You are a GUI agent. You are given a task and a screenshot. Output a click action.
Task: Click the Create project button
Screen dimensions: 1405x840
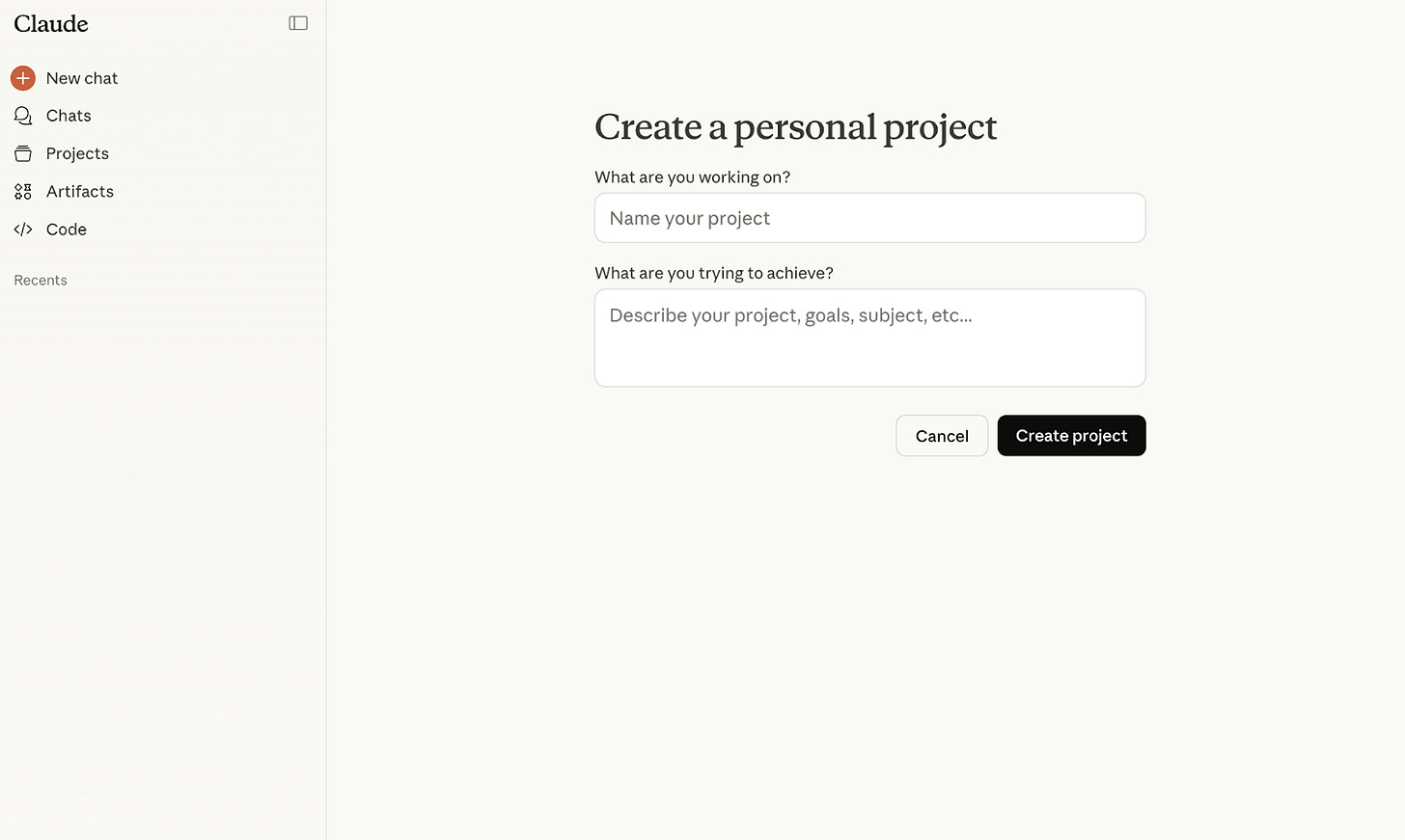tap(1071, 436)
